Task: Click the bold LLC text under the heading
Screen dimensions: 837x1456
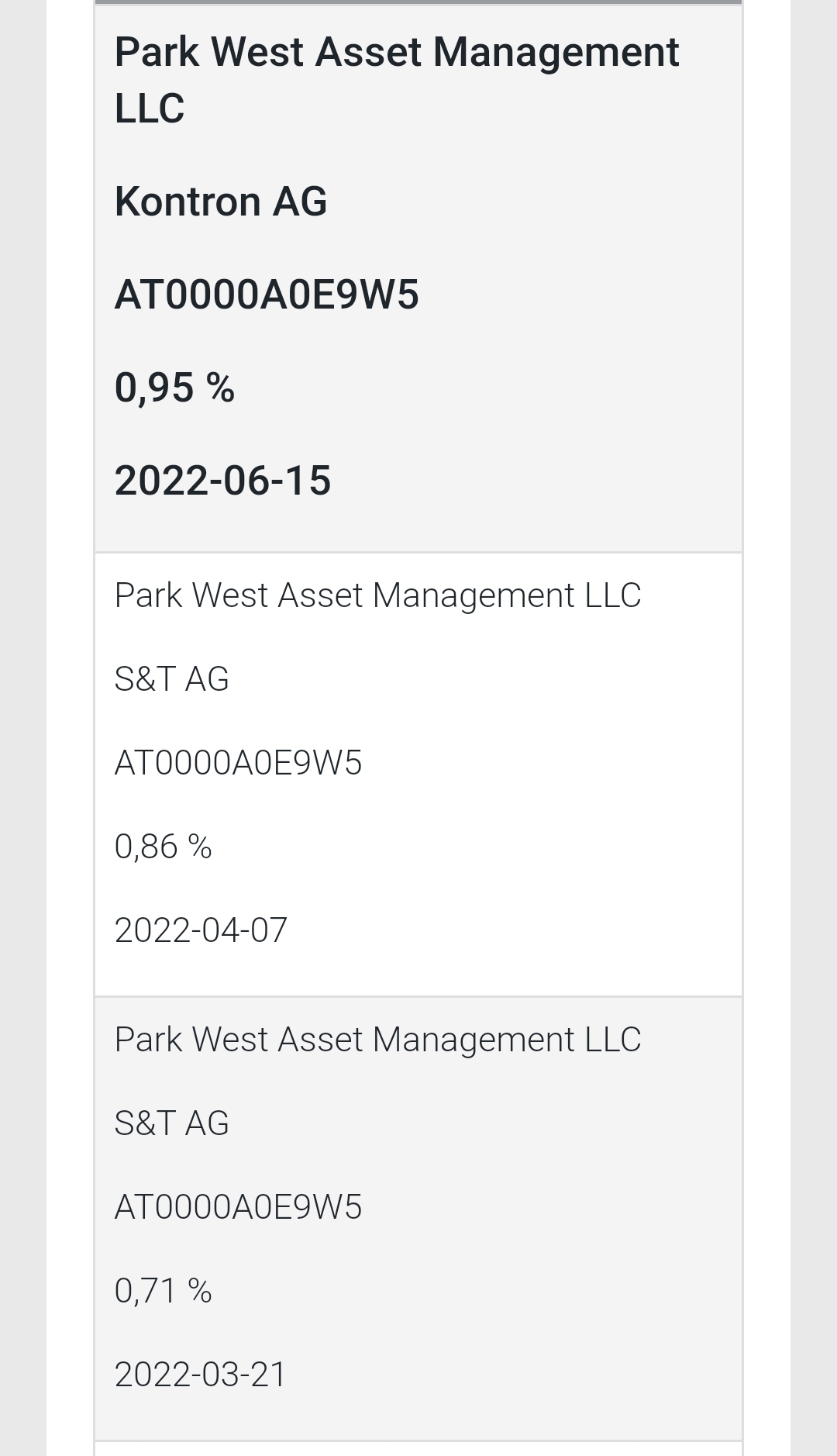Action: click(x=150, y=109)
